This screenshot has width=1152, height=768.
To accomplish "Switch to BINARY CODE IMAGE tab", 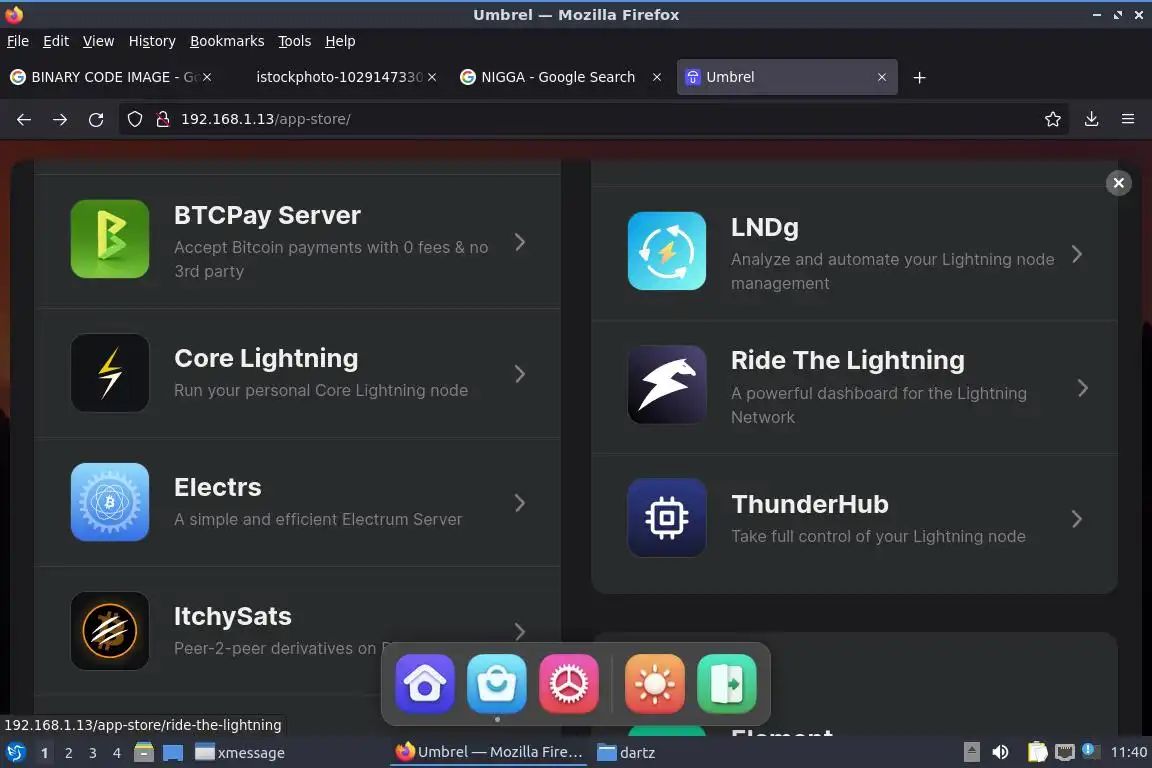I will click(x=112, y=77).
